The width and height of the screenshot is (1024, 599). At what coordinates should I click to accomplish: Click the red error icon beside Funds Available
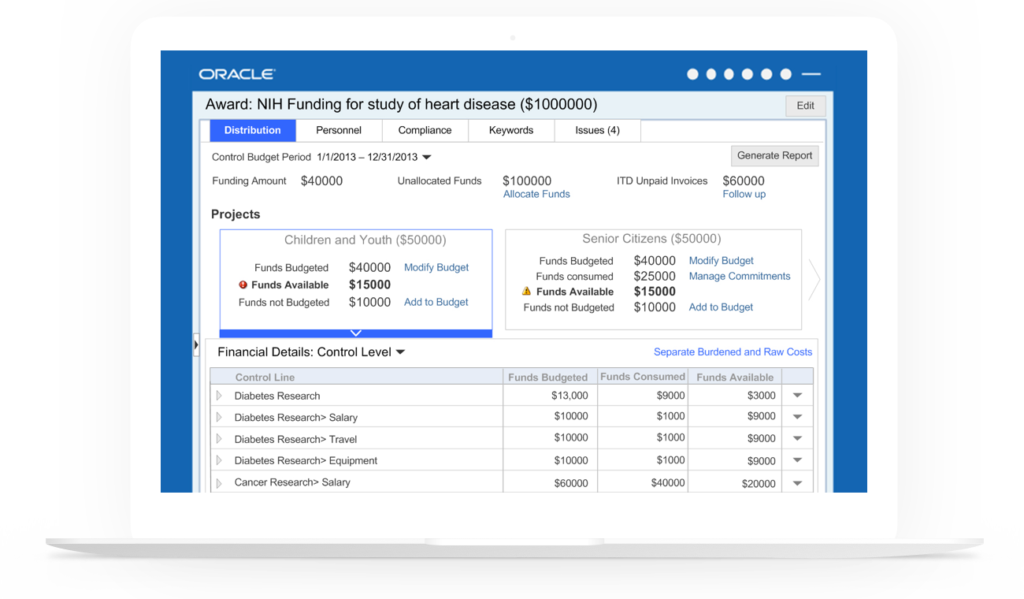click(x=243, y=285)
